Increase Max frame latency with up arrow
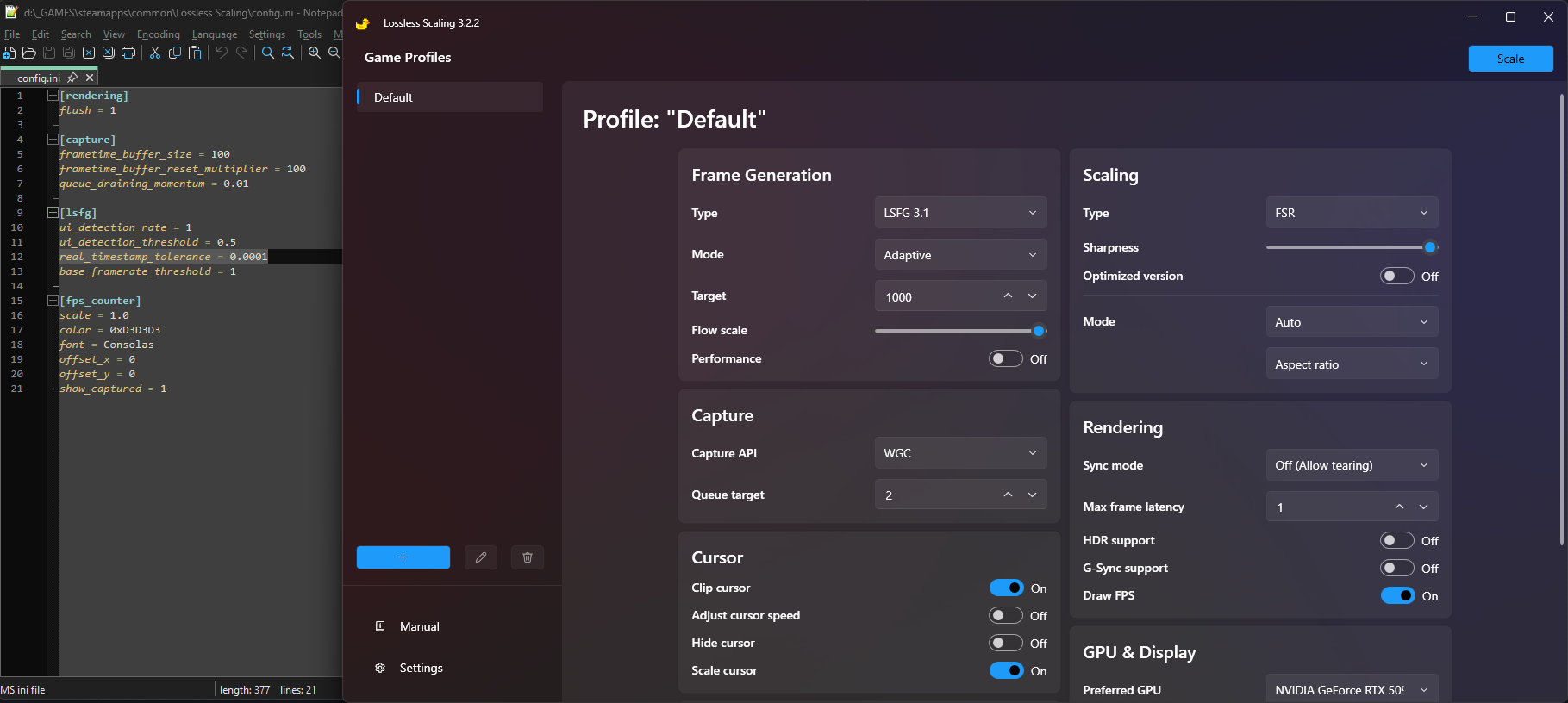 pos(1399,507)
